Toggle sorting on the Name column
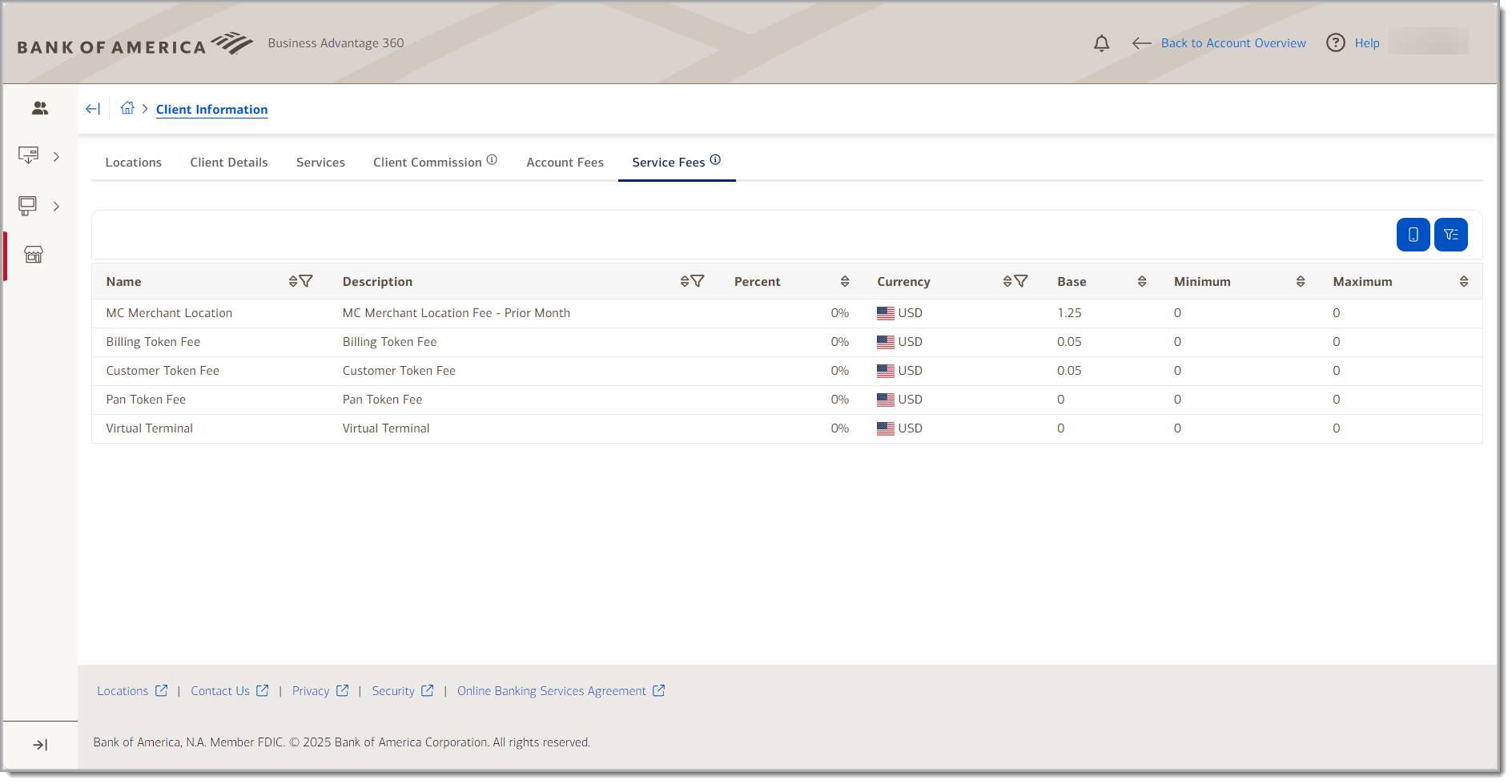Viewport: 1512px width, 784px height. coord(293,280)
